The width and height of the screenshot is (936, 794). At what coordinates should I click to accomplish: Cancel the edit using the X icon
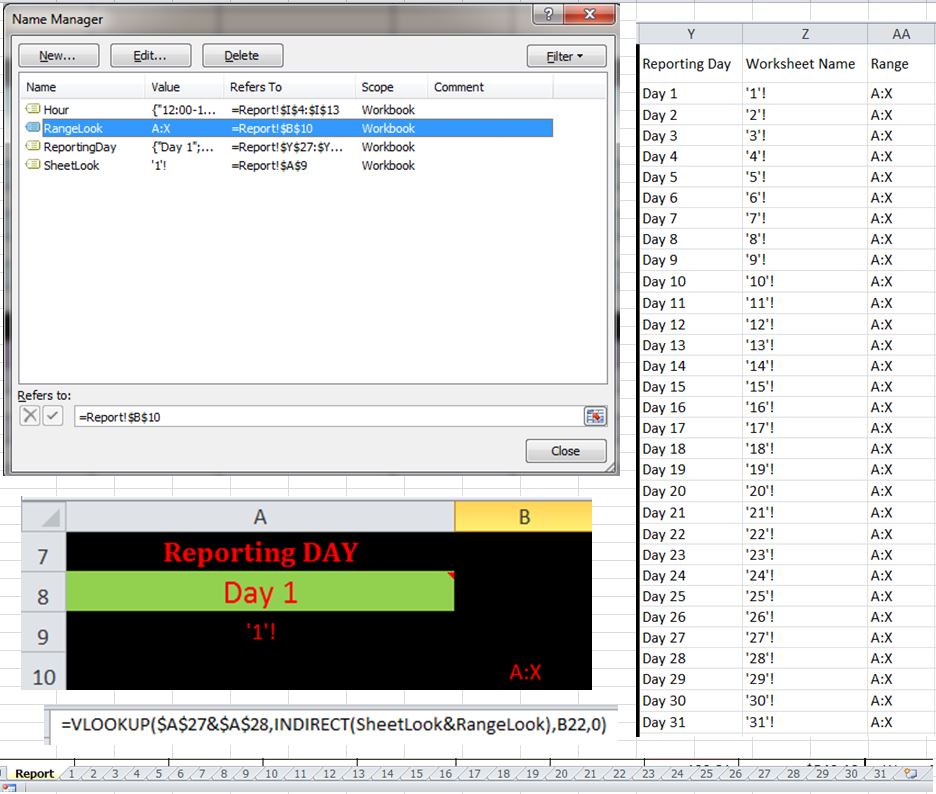(28, 416)
